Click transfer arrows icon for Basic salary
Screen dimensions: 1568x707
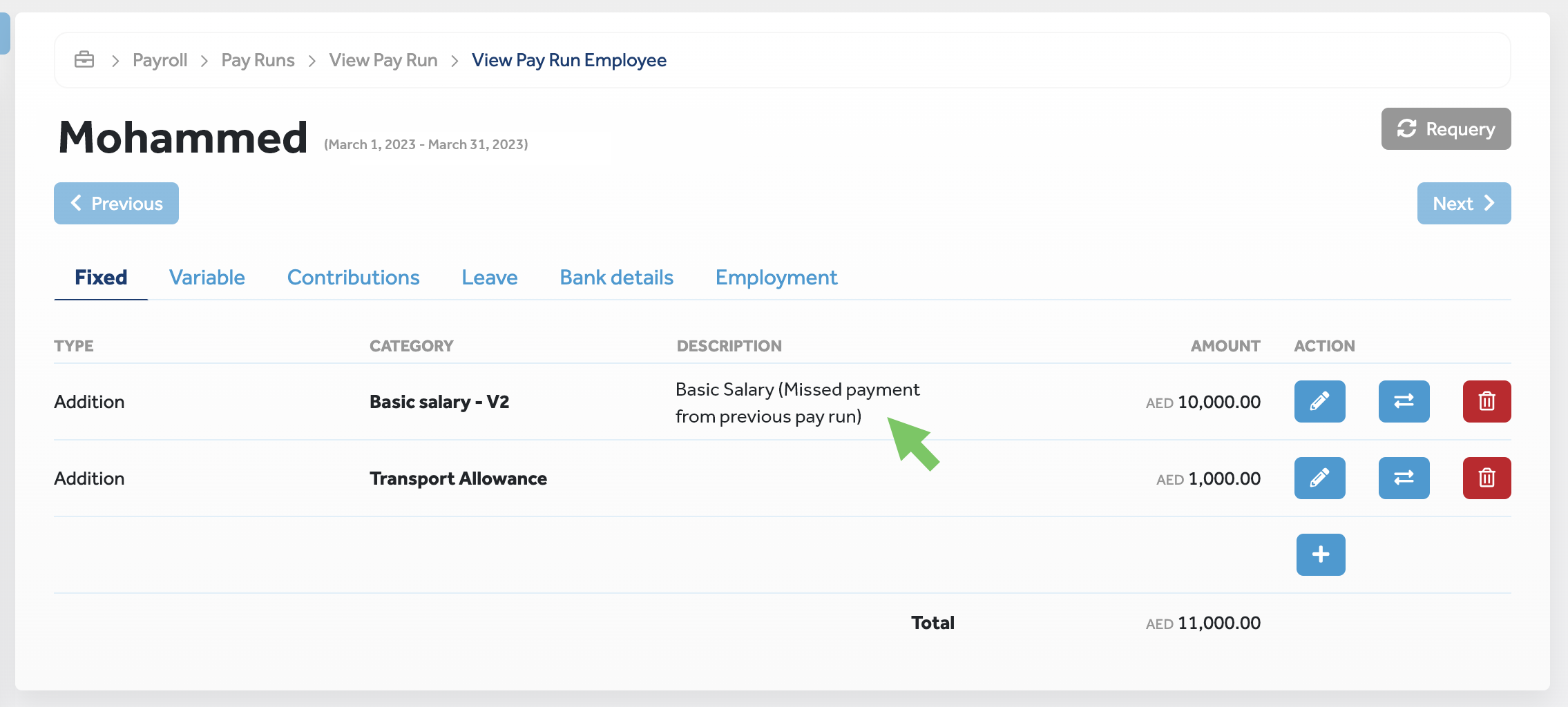pos(1404,401)
